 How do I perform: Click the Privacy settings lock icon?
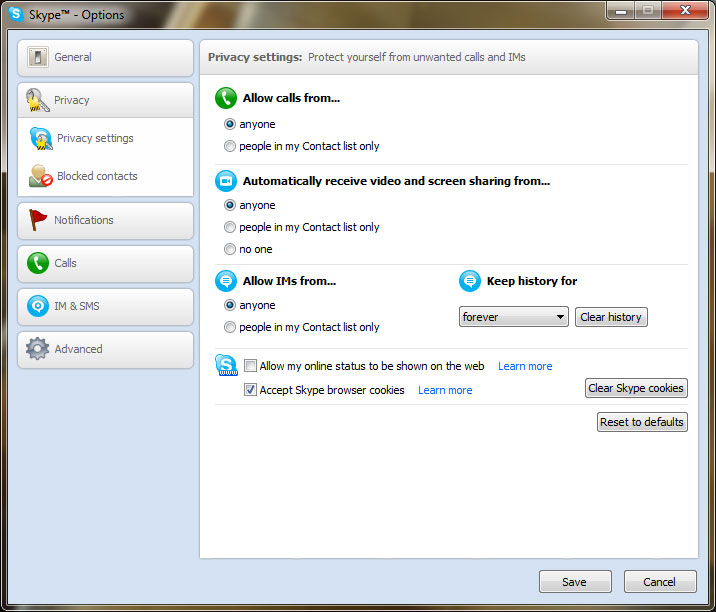[41, 138]
